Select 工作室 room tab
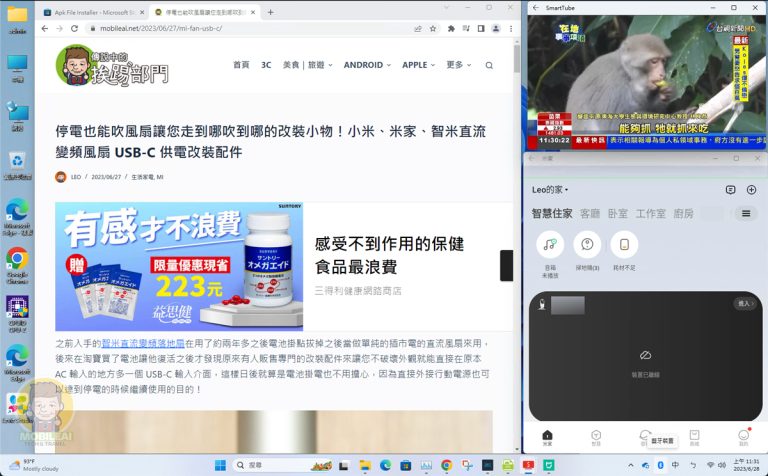Viewport: 768px width, 476px height. click(650, 214)
